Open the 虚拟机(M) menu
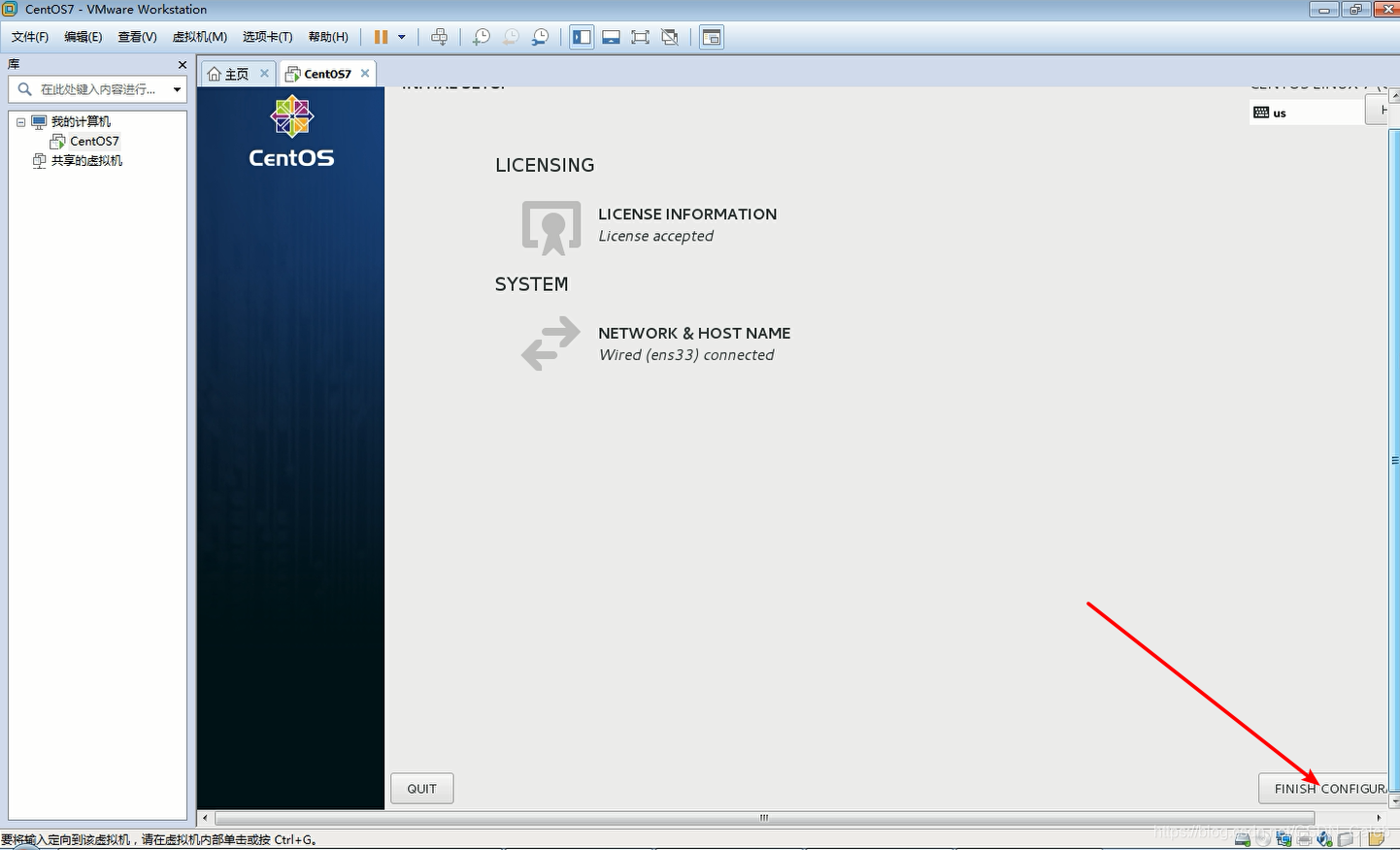 point(199,37)
